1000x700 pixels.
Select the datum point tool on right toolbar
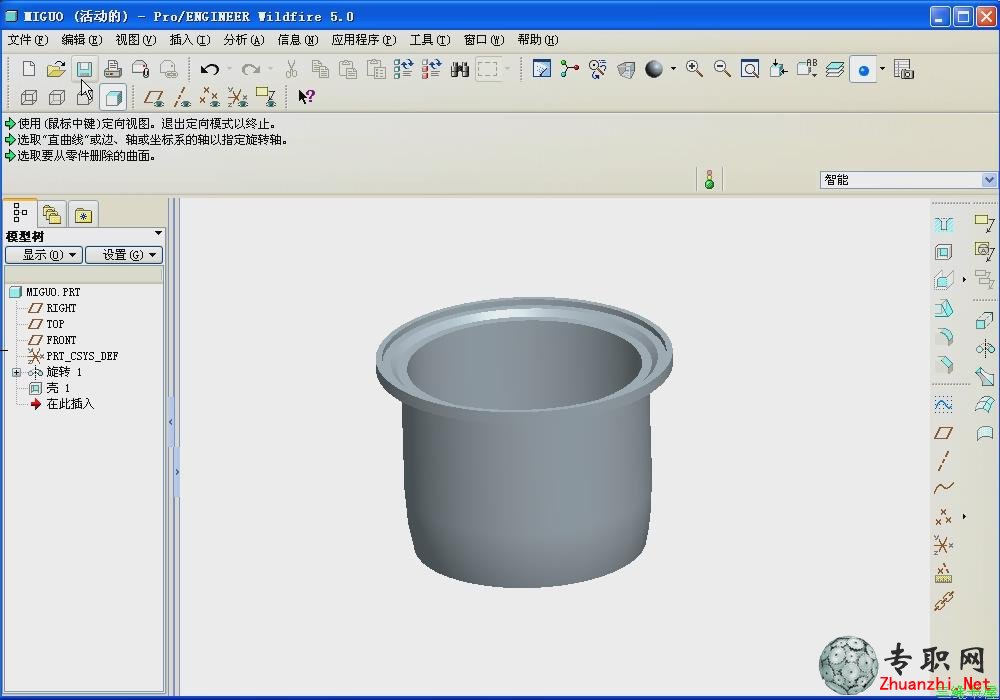943,516
